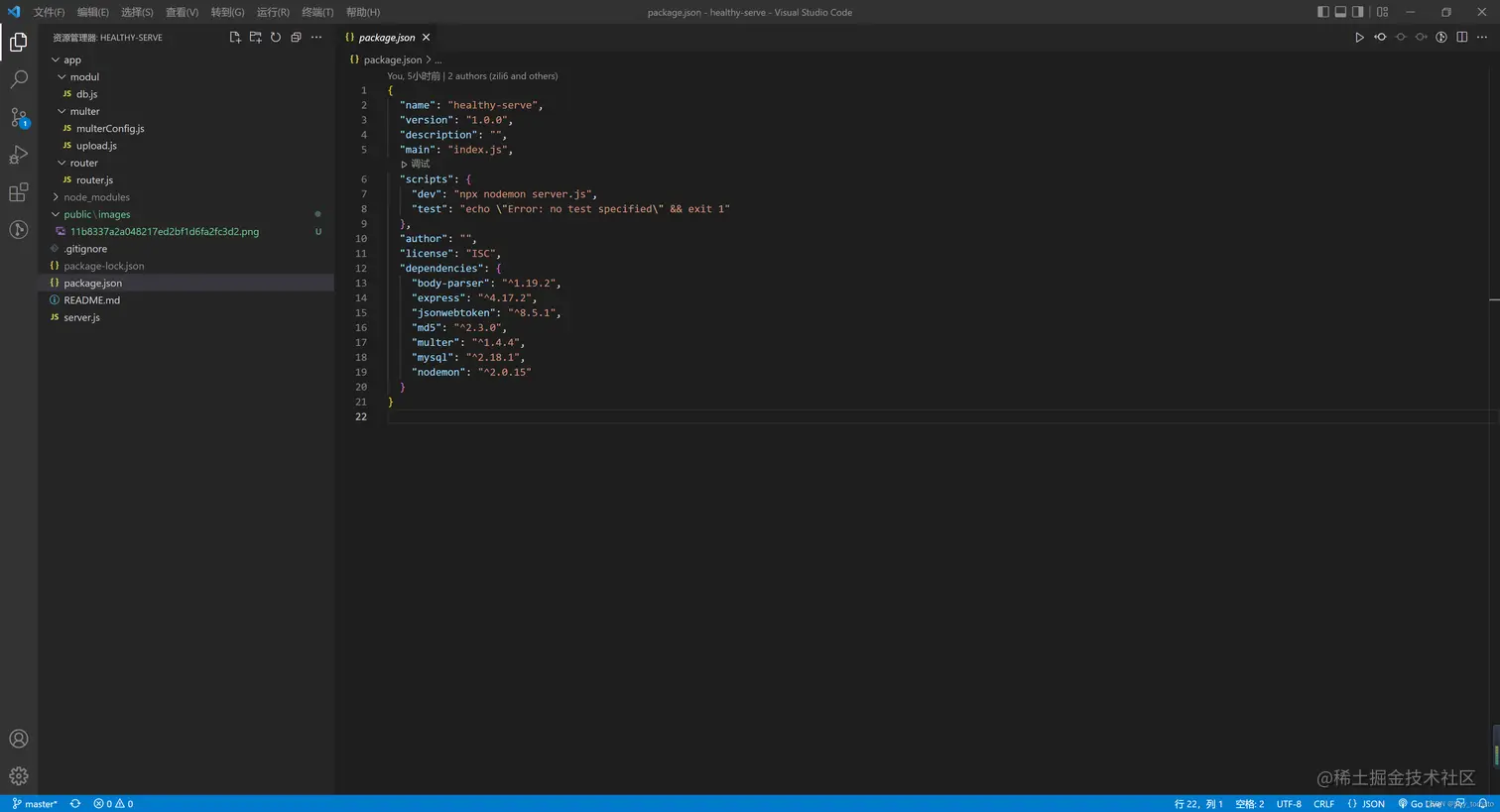
Task: Select the package.json editor tab
Action: pos(387,38)
